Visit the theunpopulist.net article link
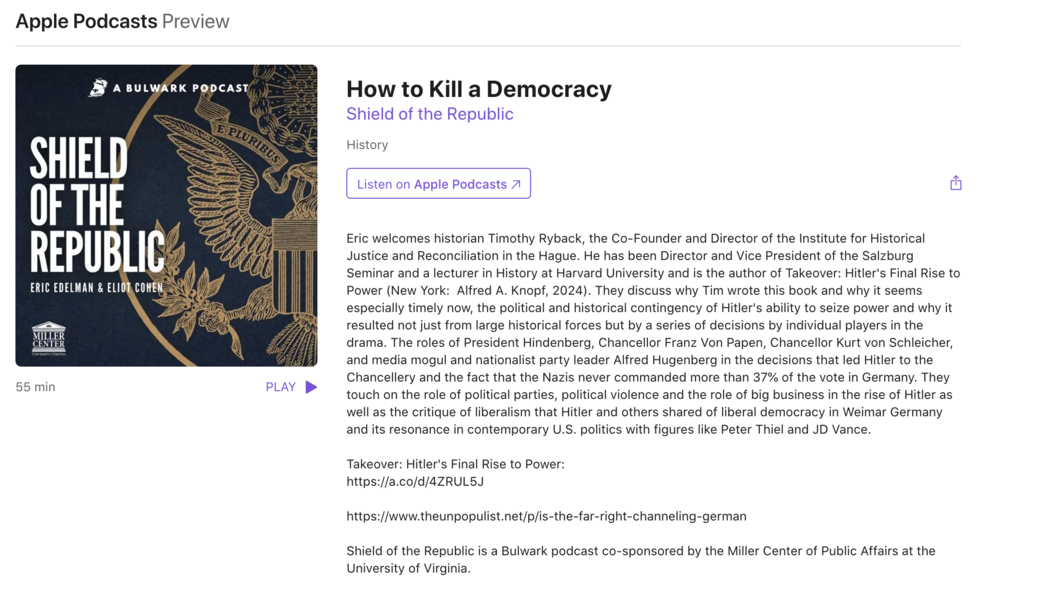1040x602 pixels. [546, 516]
